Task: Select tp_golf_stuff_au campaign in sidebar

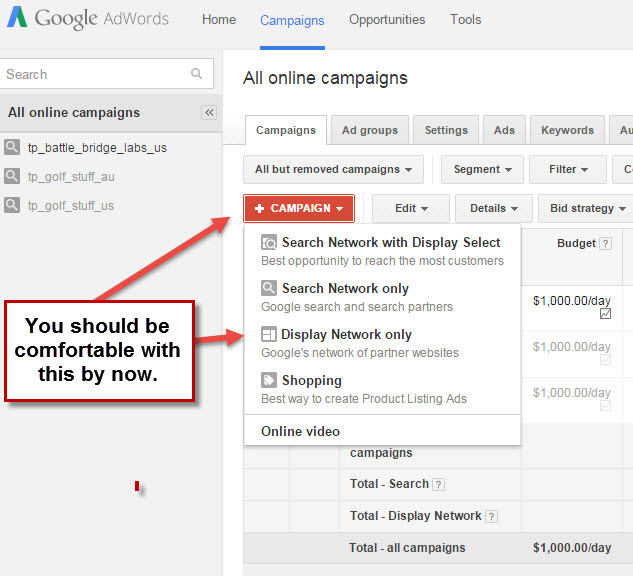Action: point(71,177)
